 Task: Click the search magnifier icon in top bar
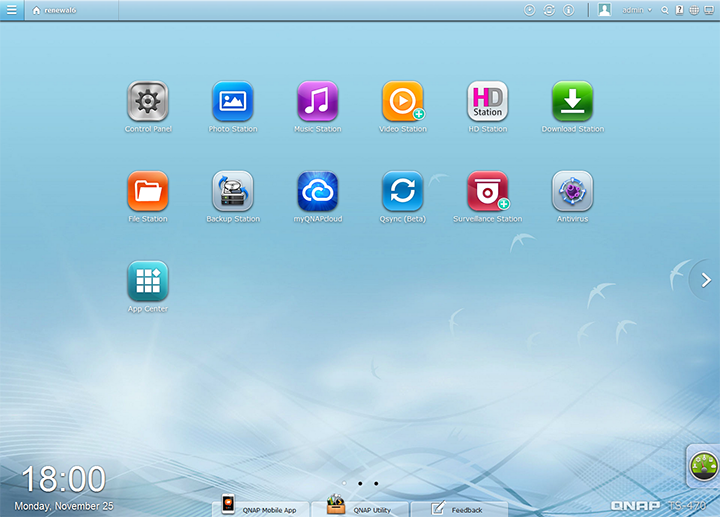pyautogui.click(x=665, y=10)
